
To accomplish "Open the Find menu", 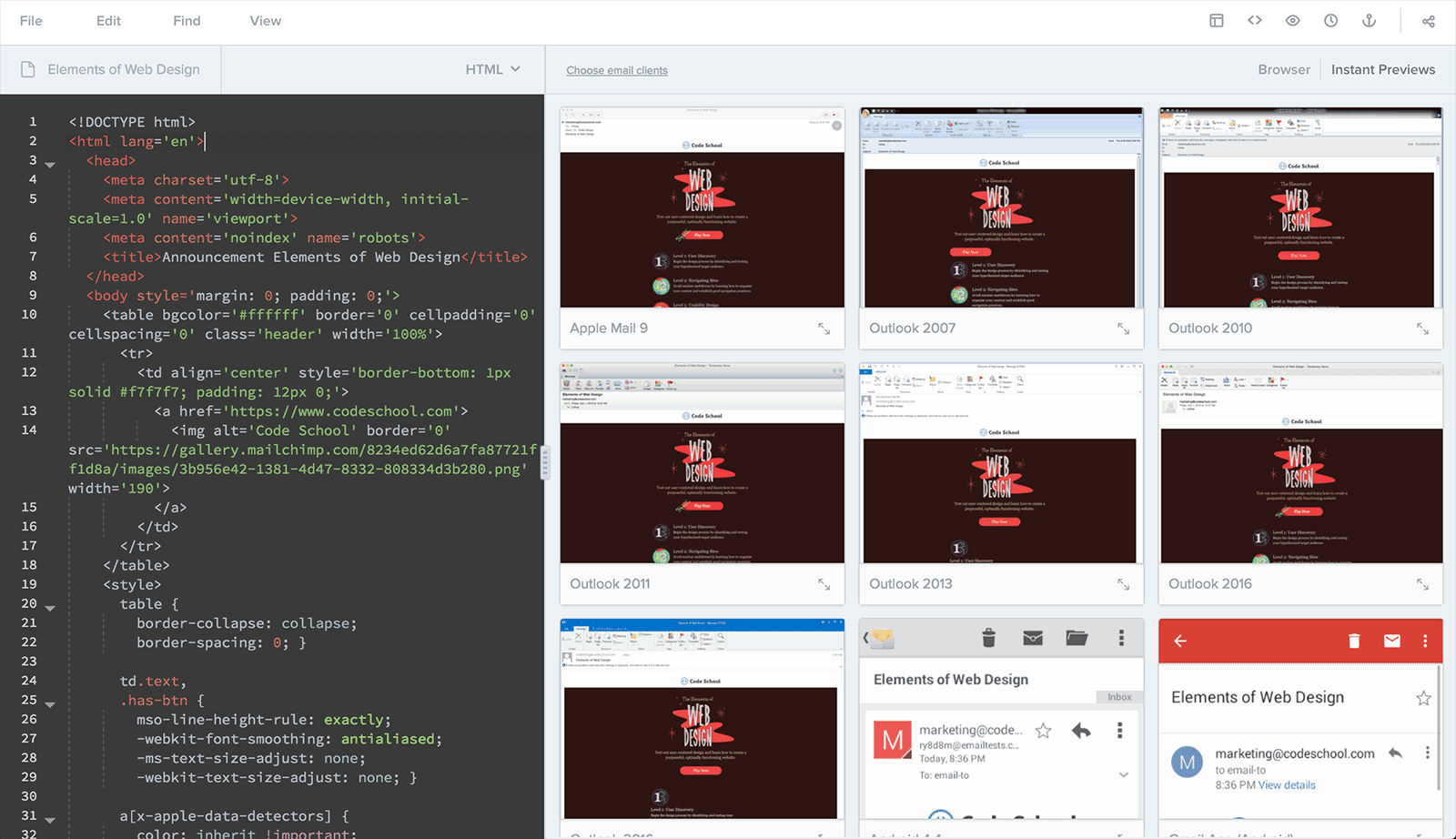I will [187, 21].
